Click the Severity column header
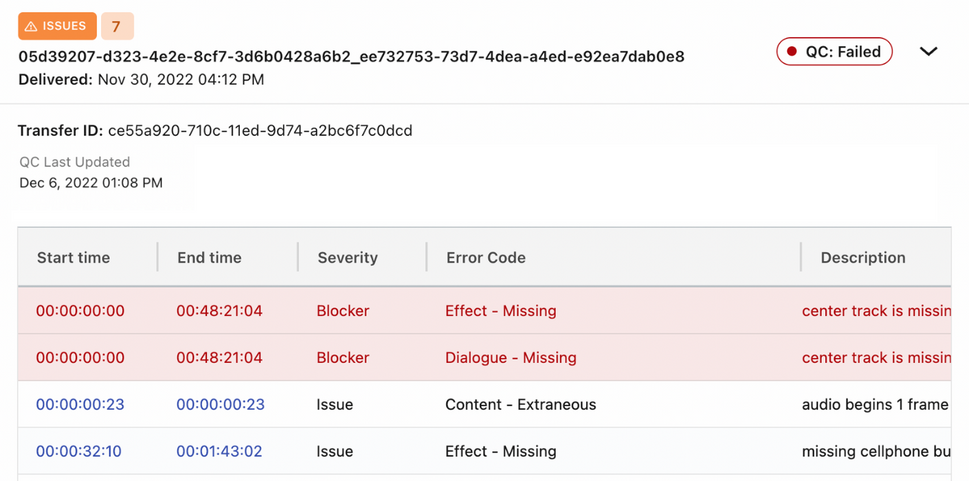969x481 pixels. 347,258
